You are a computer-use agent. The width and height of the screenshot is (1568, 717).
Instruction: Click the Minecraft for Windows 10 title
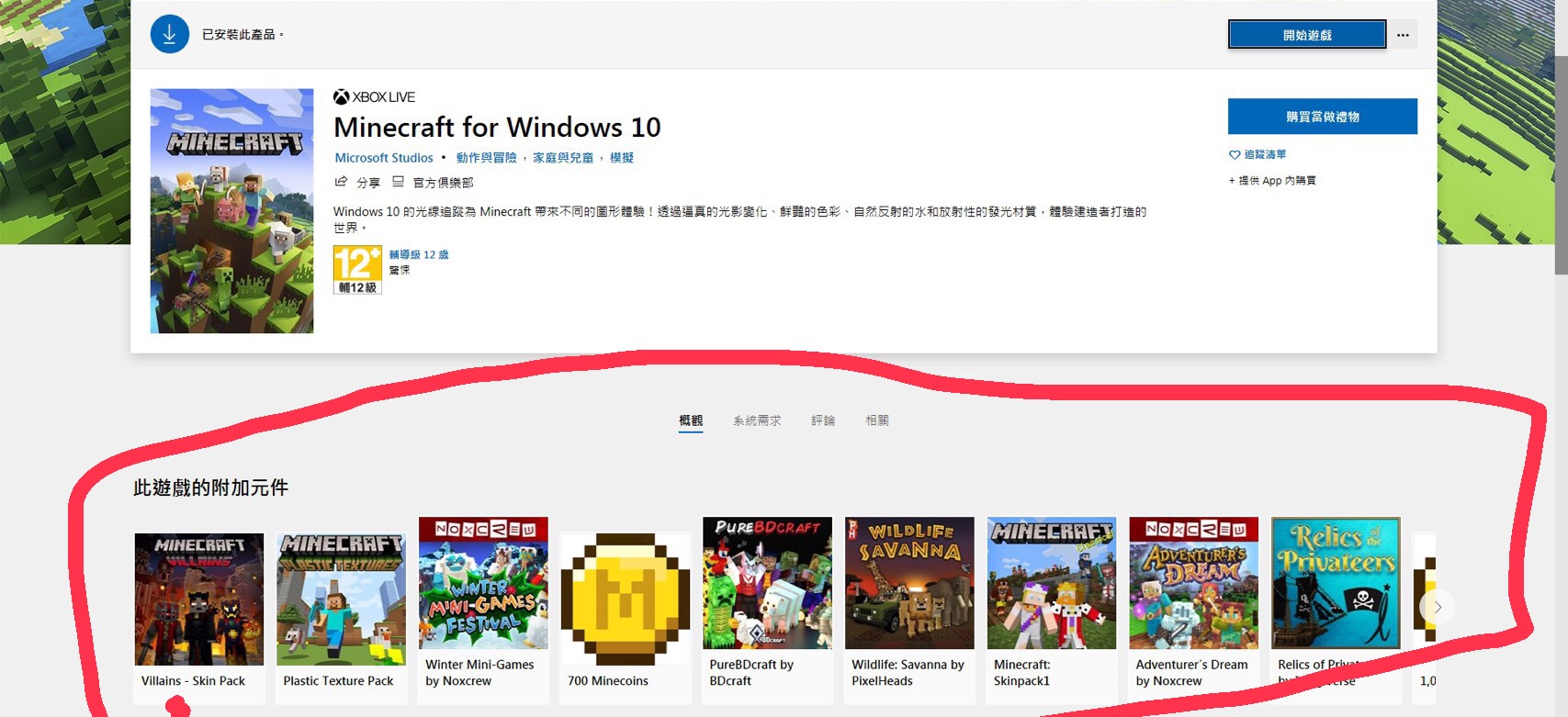coord(497,127)
